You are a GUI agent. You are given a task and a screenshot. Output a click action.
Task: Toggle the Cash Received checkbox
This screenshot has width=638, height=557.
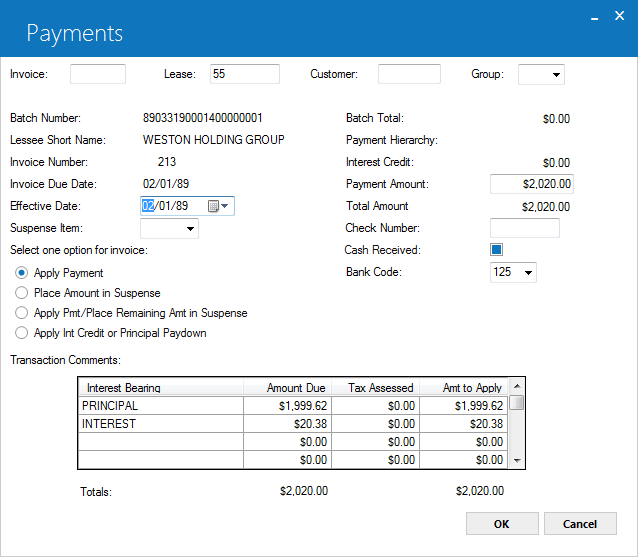click(496, 249)
